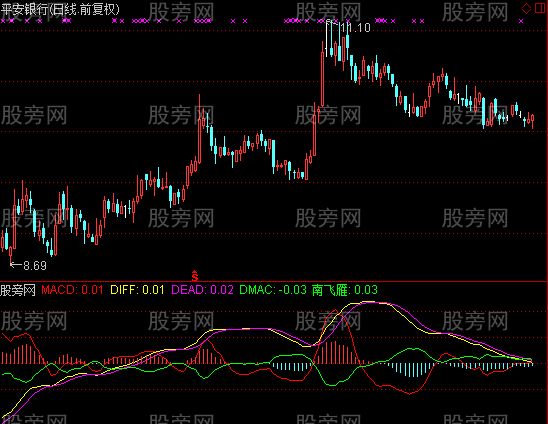Click the 股旁网 indicator name before MACD
Screen dimensions: 548x424
[x=18, y=290]
